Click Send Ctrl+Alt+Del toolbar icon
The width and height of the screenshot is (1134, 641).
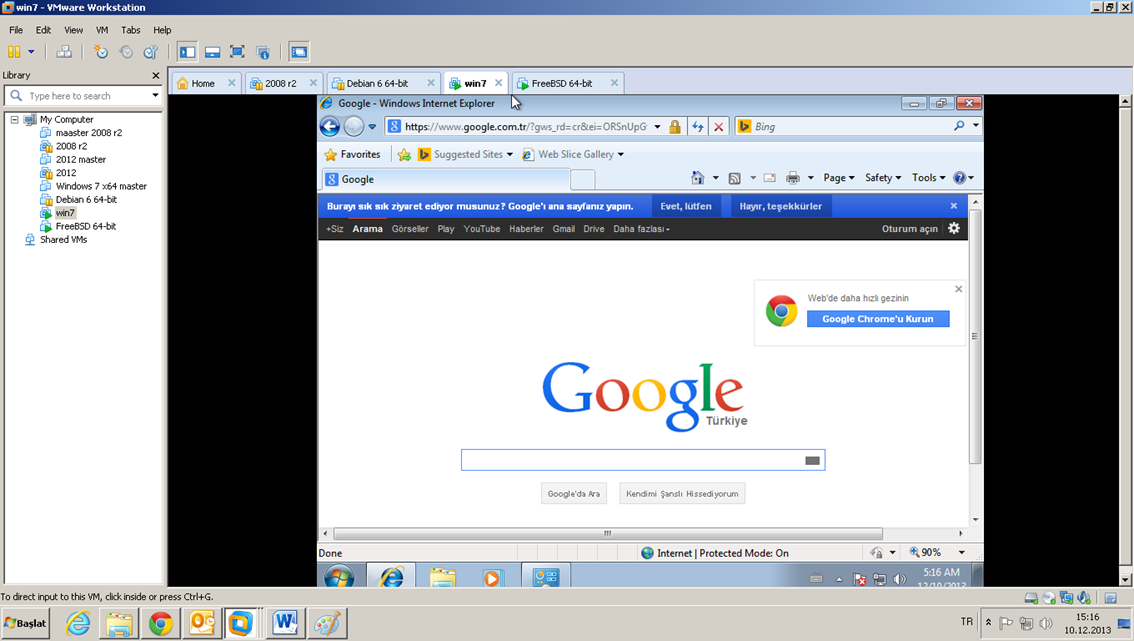click(64, 52)
